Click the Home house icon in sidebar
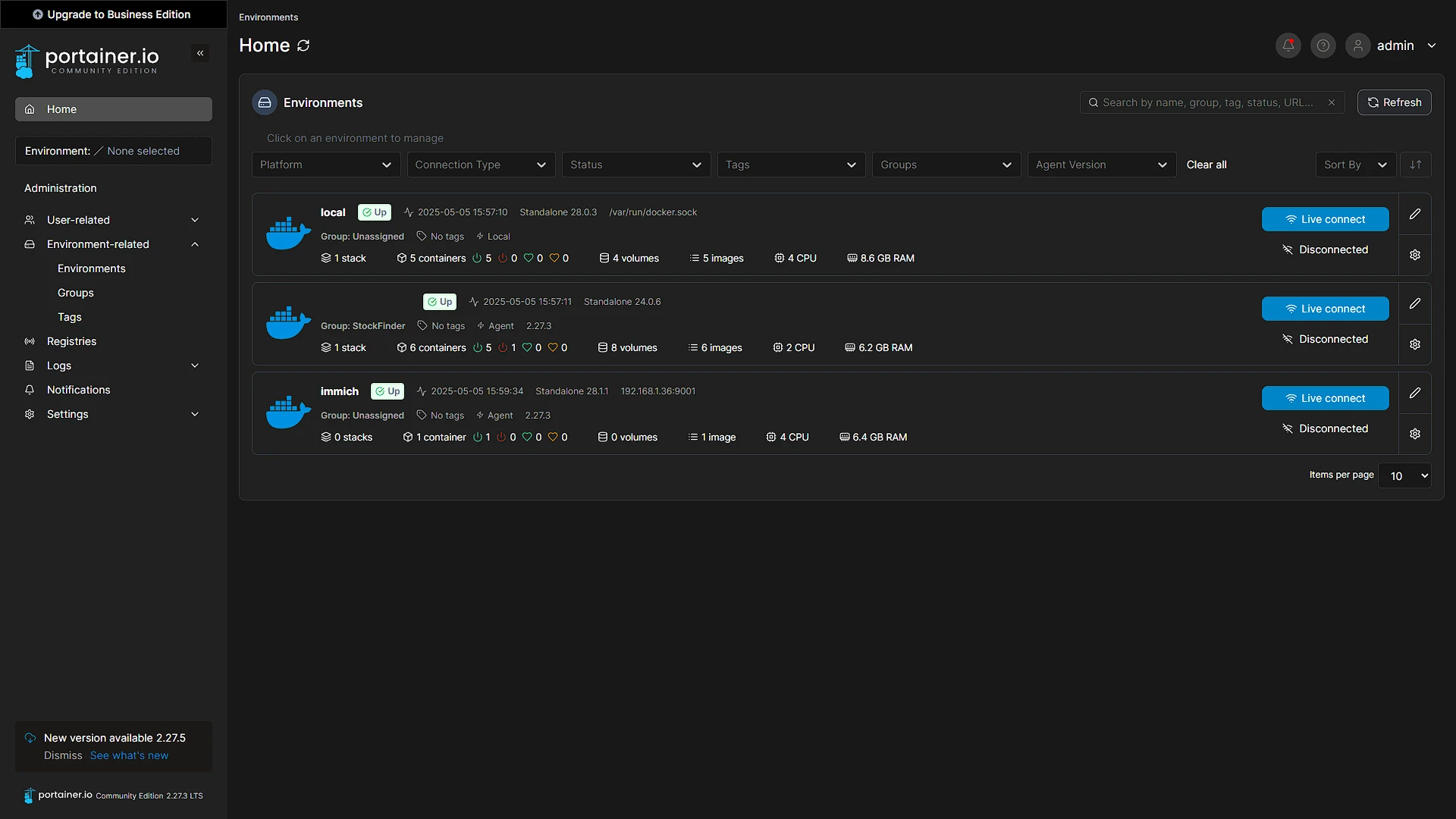This screenshot has width=1456, height=819. pos(30,109)
